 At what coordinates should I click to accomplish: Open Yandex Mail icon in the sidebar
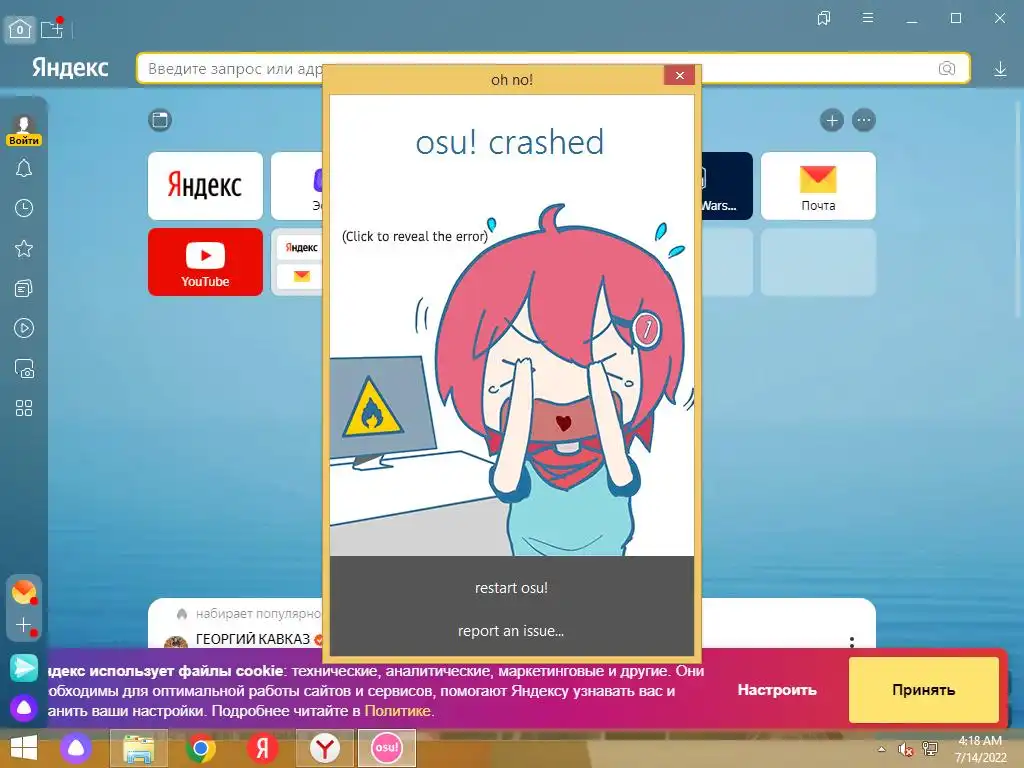pyautogui.click(x=24, y=592)
